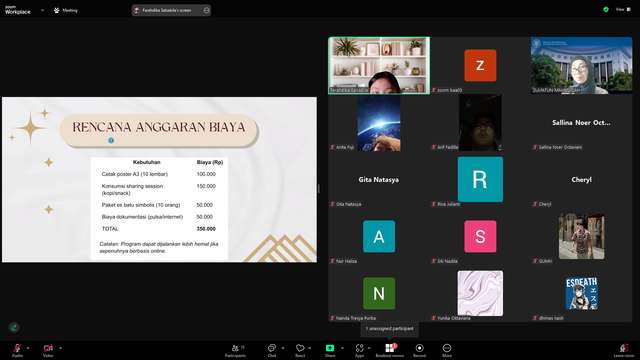
Task: Click the Kebutuhan column header
Action: pyautogui.click(x=147, y=162)
